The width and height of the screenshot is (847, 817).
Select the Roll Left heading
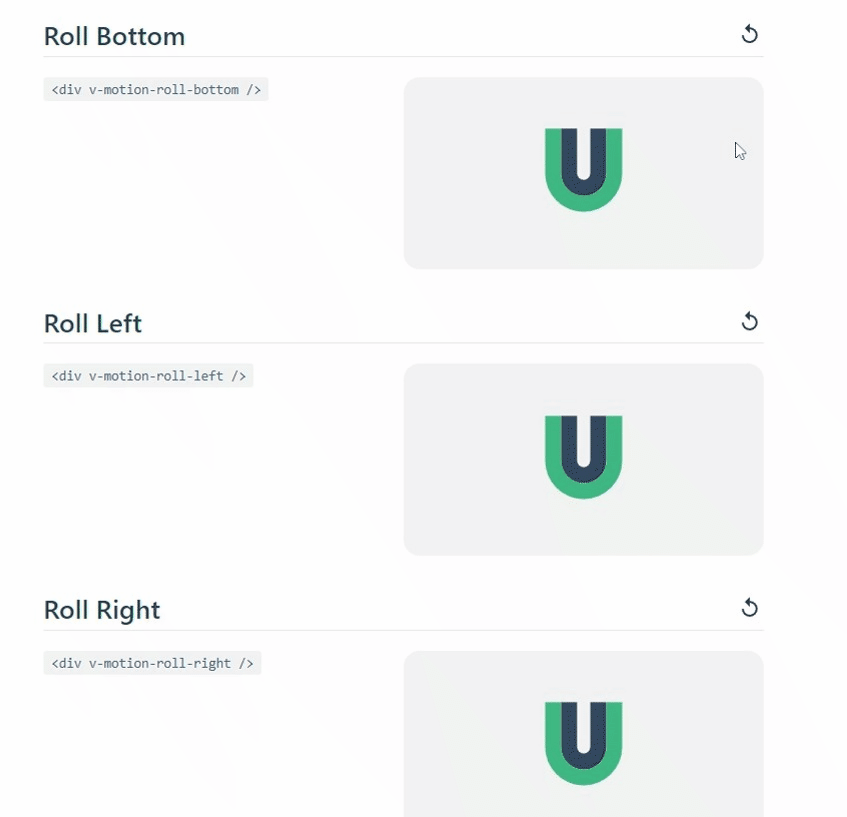click(93, 324)
